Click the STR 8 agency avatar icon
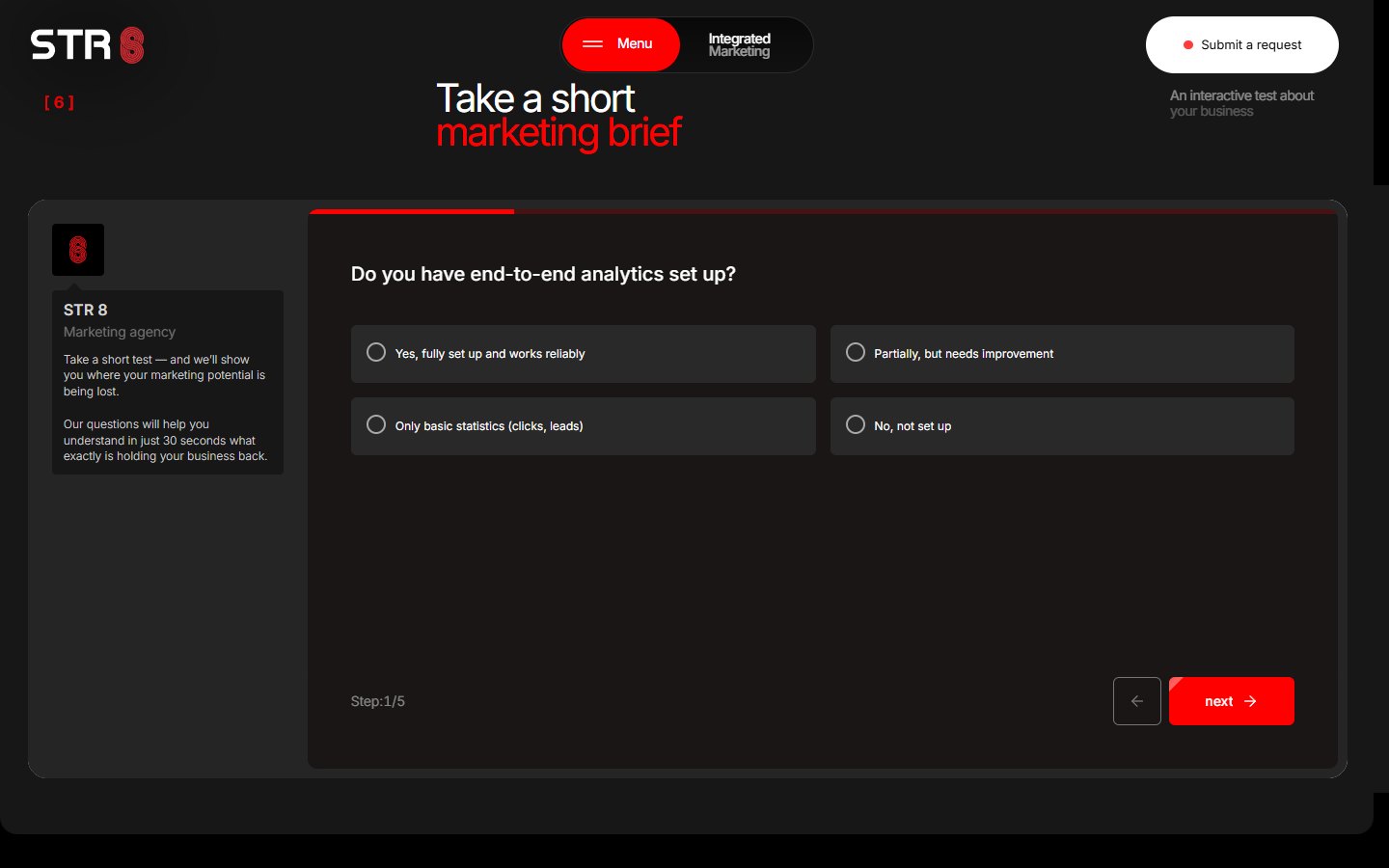Image resolution: width=1389 pixels, height=868 pixels. click(x=78, y=250)
